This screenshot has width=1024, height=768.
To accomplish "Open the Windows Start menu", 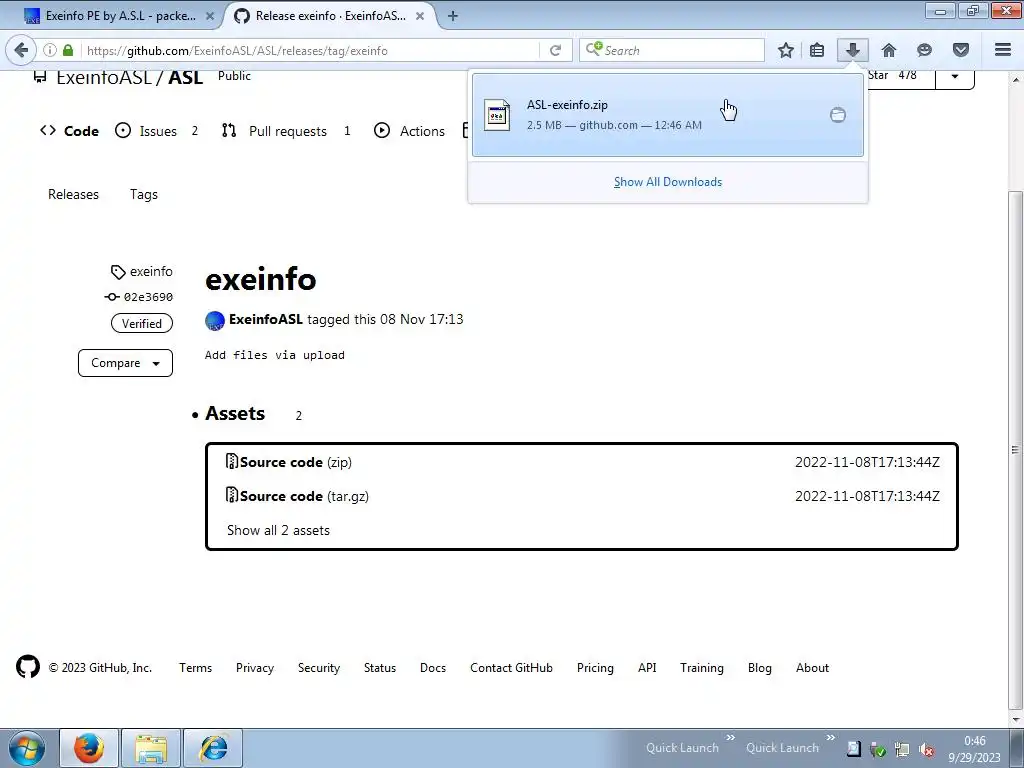I will 27,748.
